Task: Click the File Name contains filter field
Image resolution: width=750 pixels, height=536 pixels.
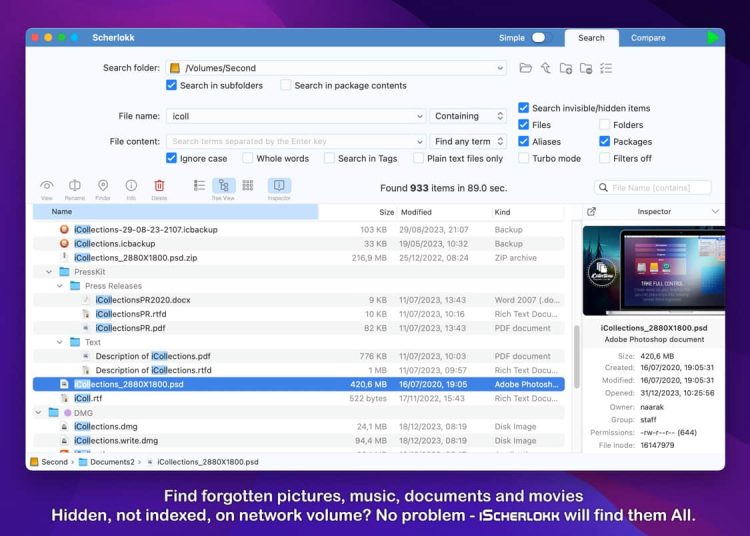Action: pos(659,187)
